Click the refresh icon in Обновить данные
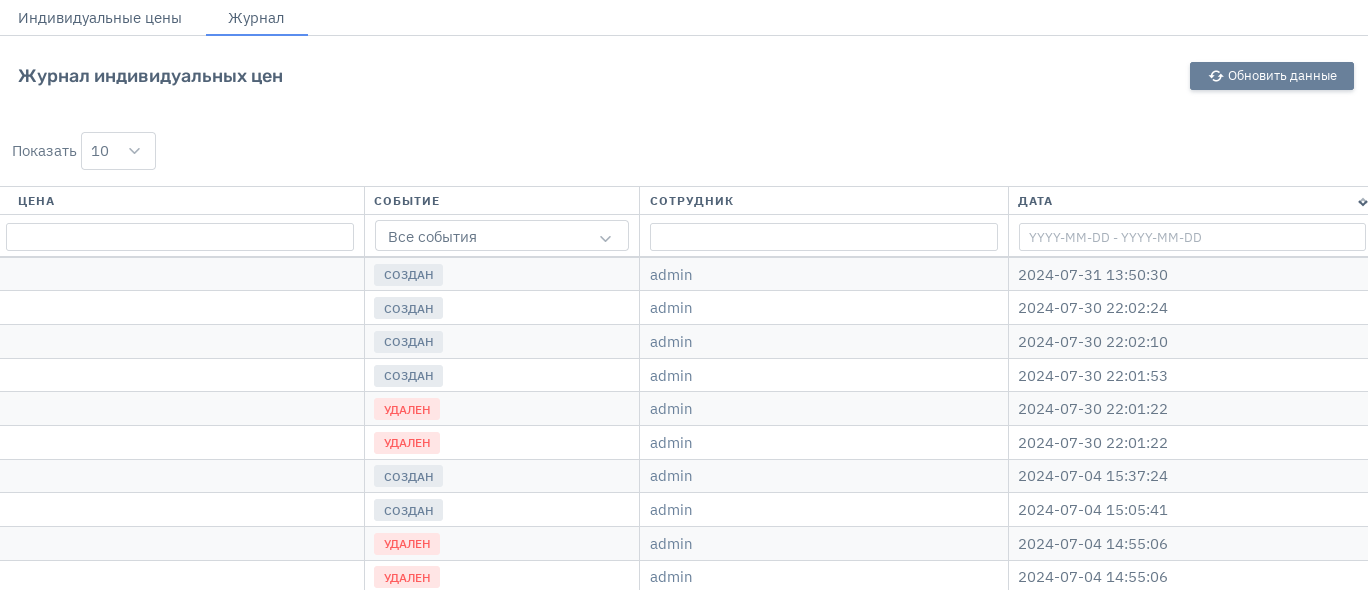The image size is (1368, 590). point(1215,76)
